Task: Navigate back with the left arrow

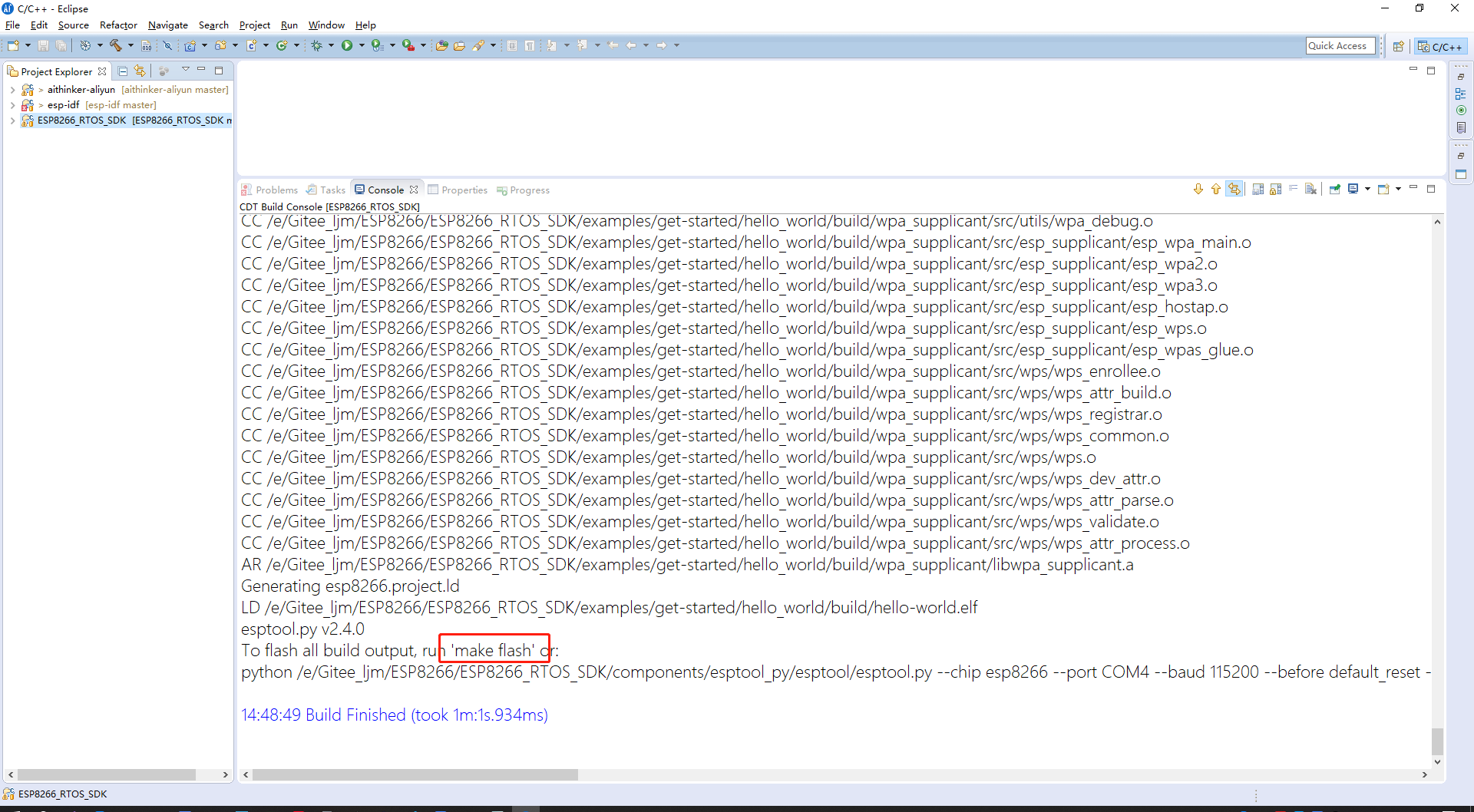Action: pos(631,46)
